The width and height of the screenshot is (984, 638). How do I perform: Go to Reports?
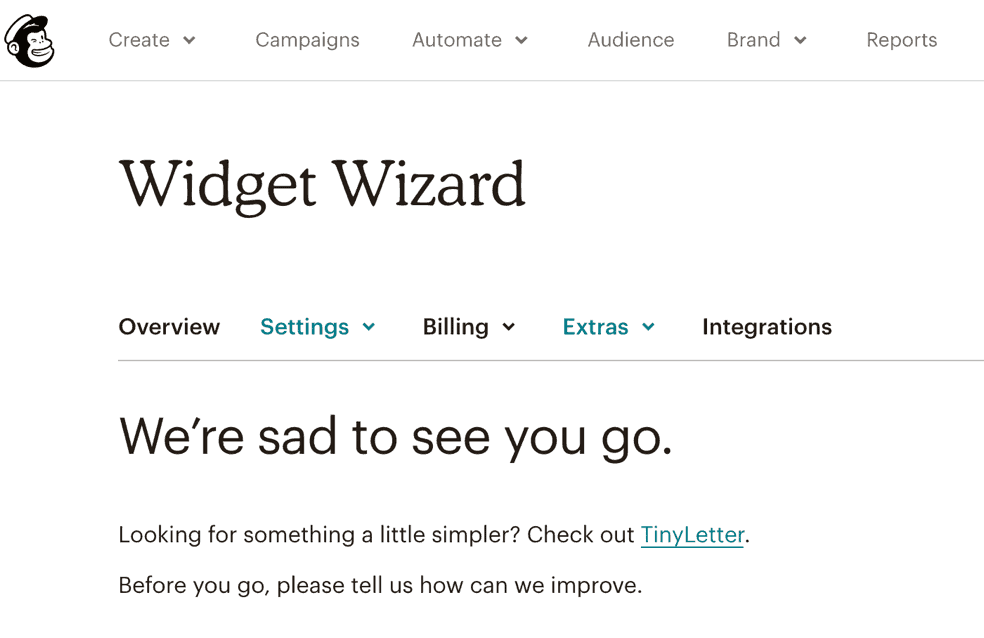[x=902, y=40]
